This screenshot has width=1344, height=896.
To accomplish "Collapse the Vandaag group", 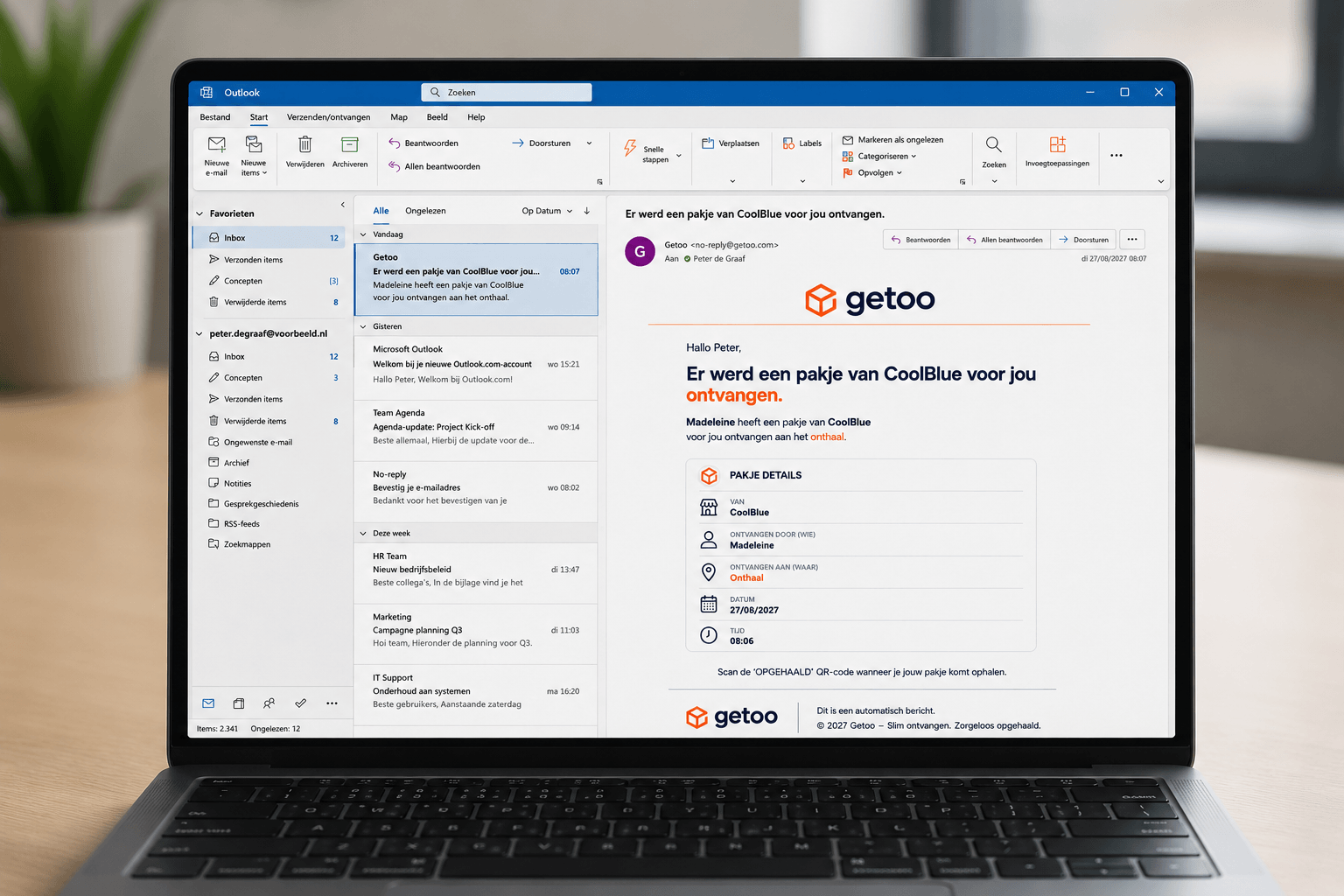I will [363, 234].
